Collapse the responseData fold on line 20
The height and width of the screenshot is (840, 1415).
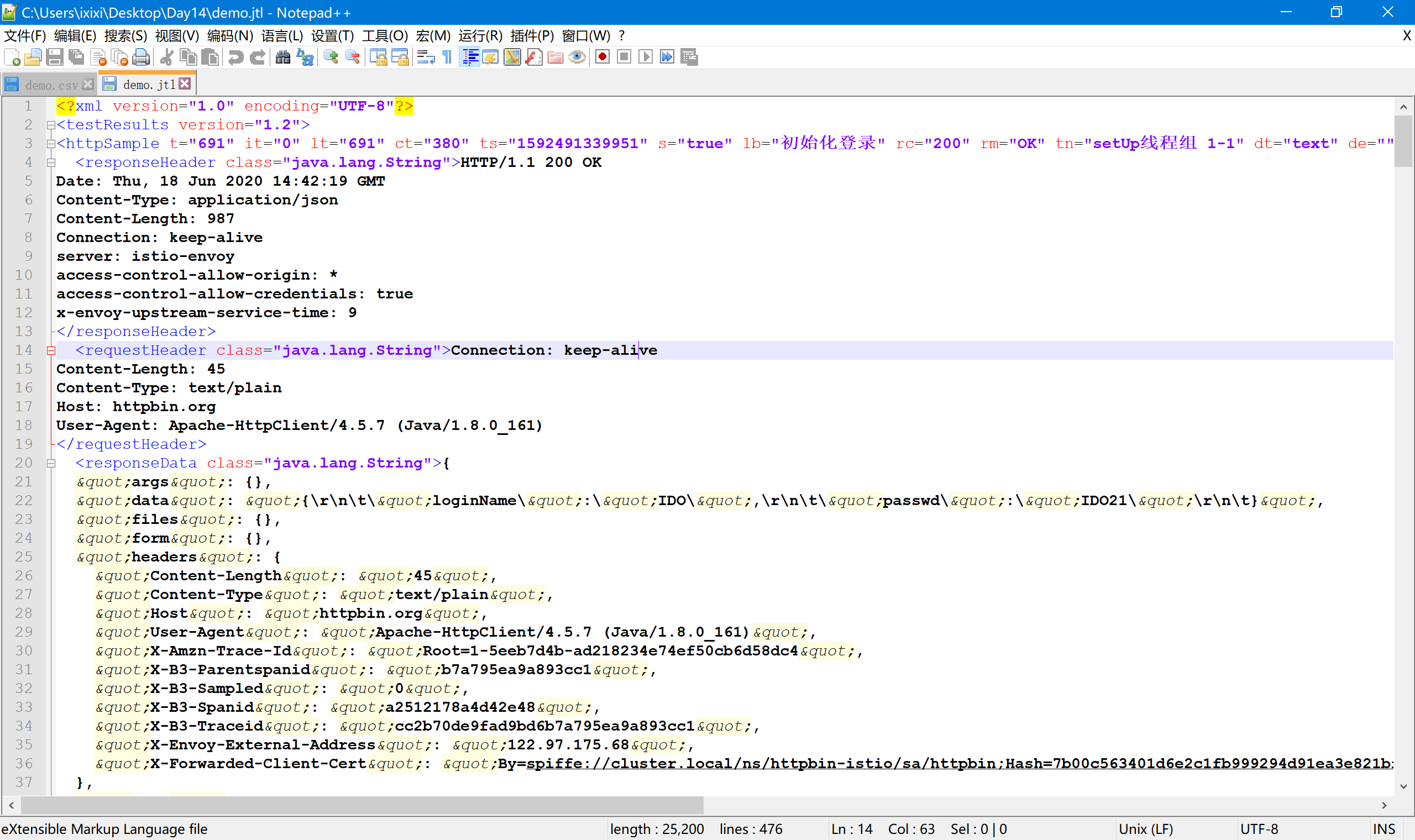point(51,464)
